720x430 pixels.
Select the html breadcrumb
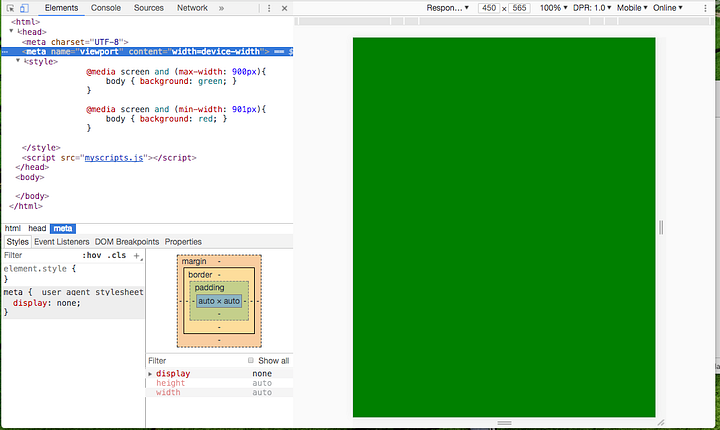pos(13,228)
